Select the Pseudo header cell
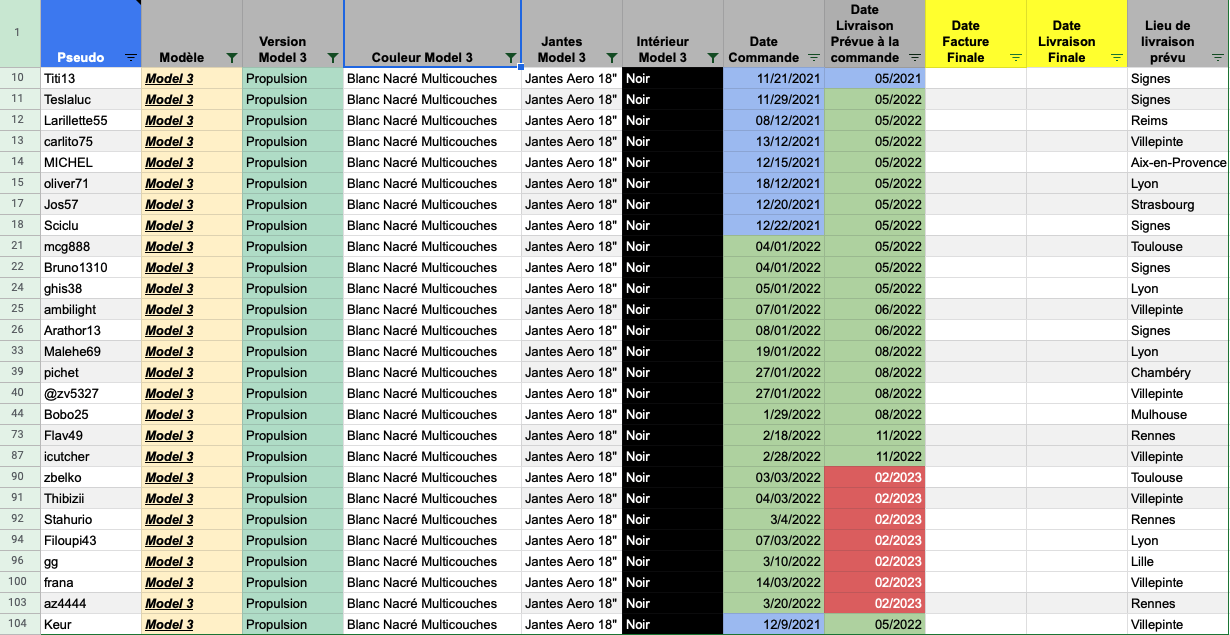The height and width of the screenshot is (635, 1230). coord(91,33)
